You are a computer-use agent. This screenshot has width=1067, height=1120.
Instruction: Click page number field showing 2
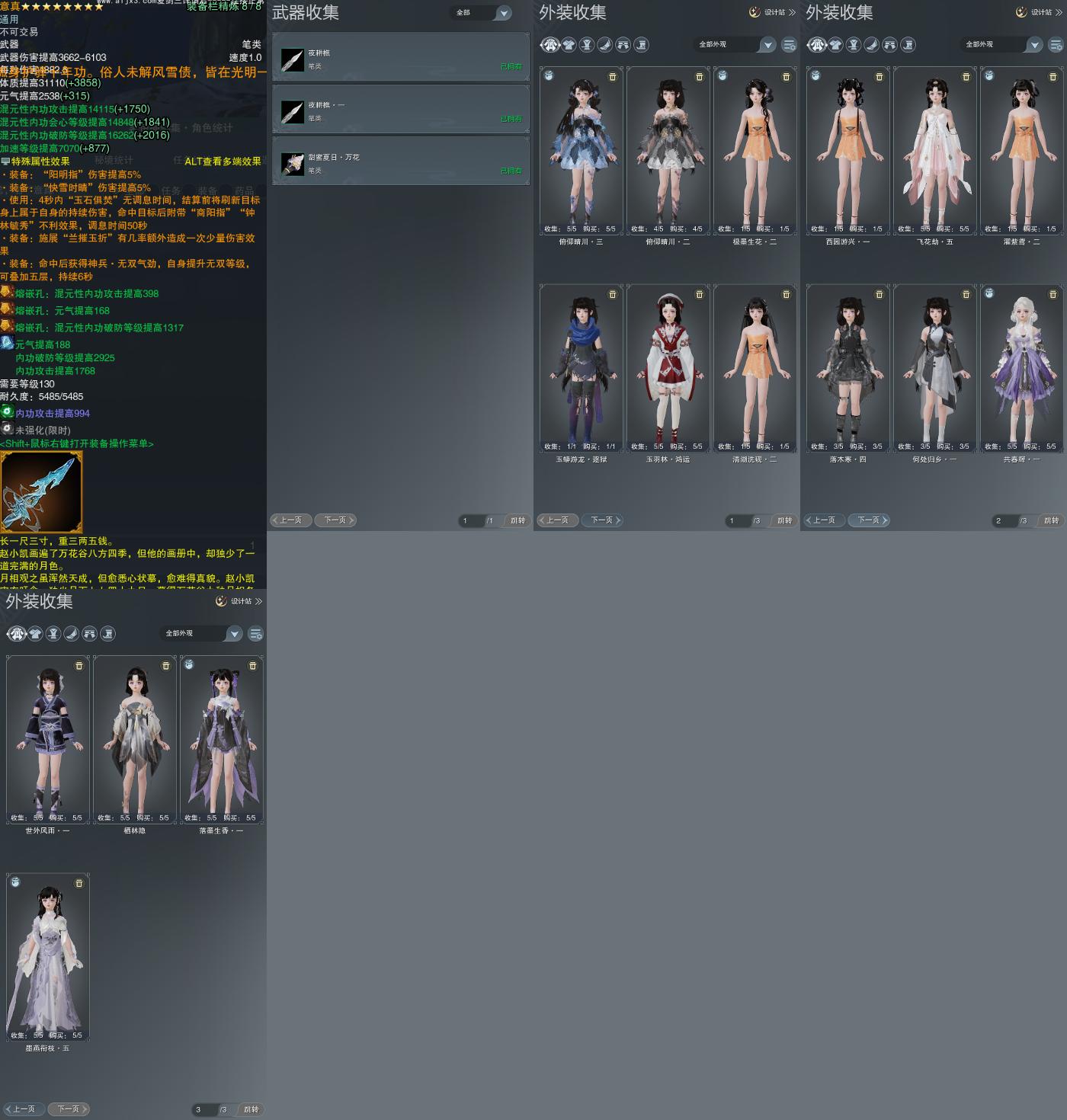pos(1005,521)
